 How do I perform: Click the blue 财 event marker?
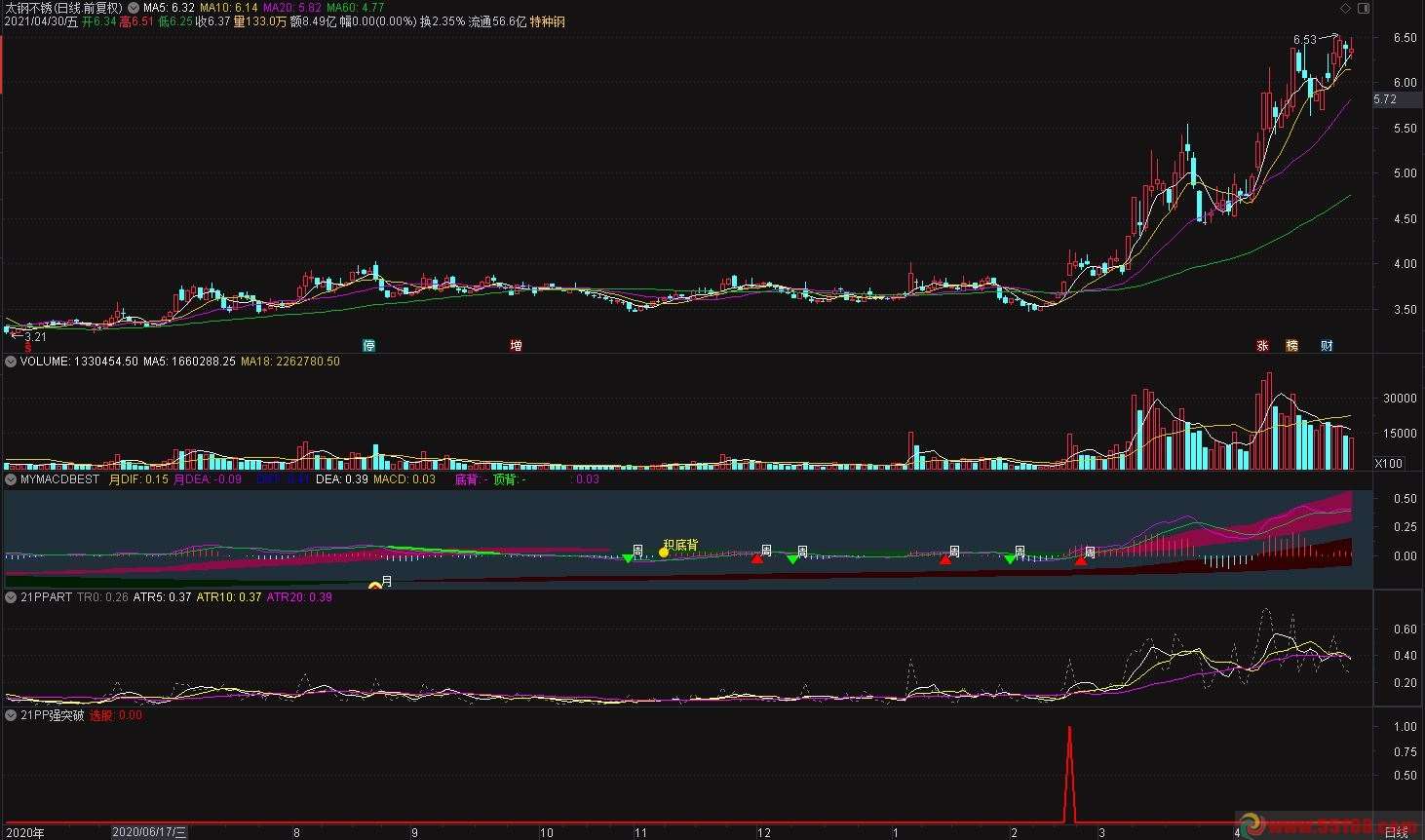coord(1327,346)
